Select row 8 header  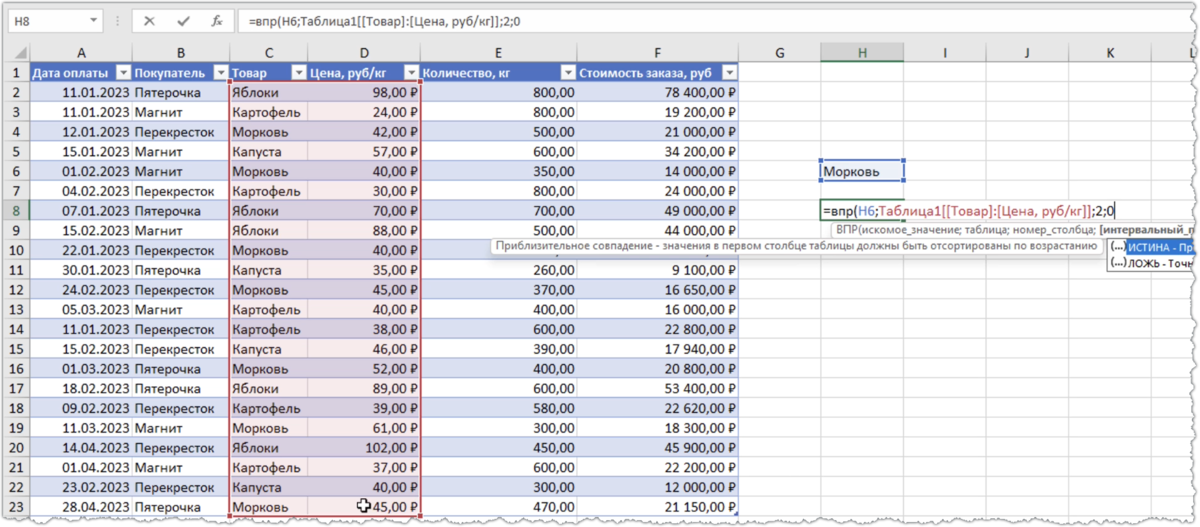[17, 211]
